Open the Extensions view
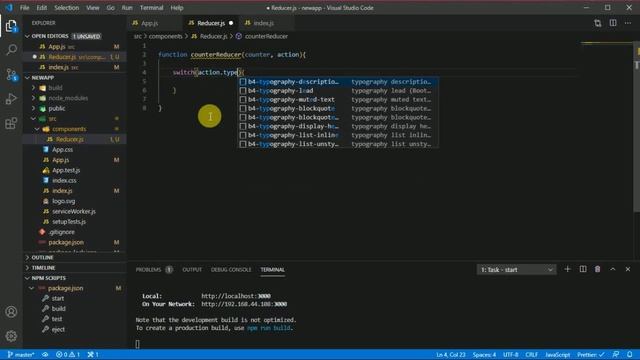Image resolution: width=640 pixels, height=360 pixels. point(11,123)
